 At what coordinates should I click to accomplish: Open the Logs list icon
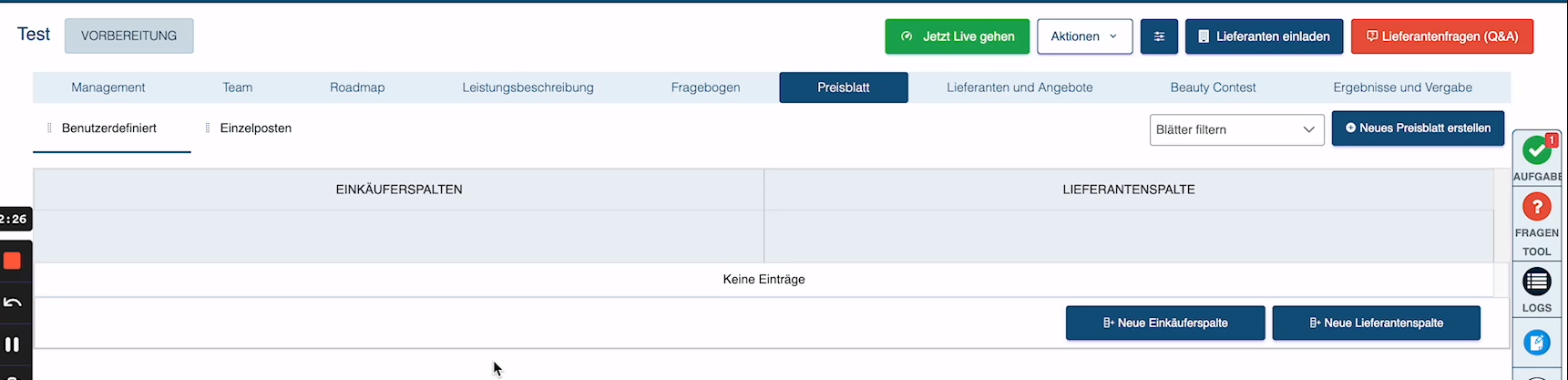pos(1536,282)
